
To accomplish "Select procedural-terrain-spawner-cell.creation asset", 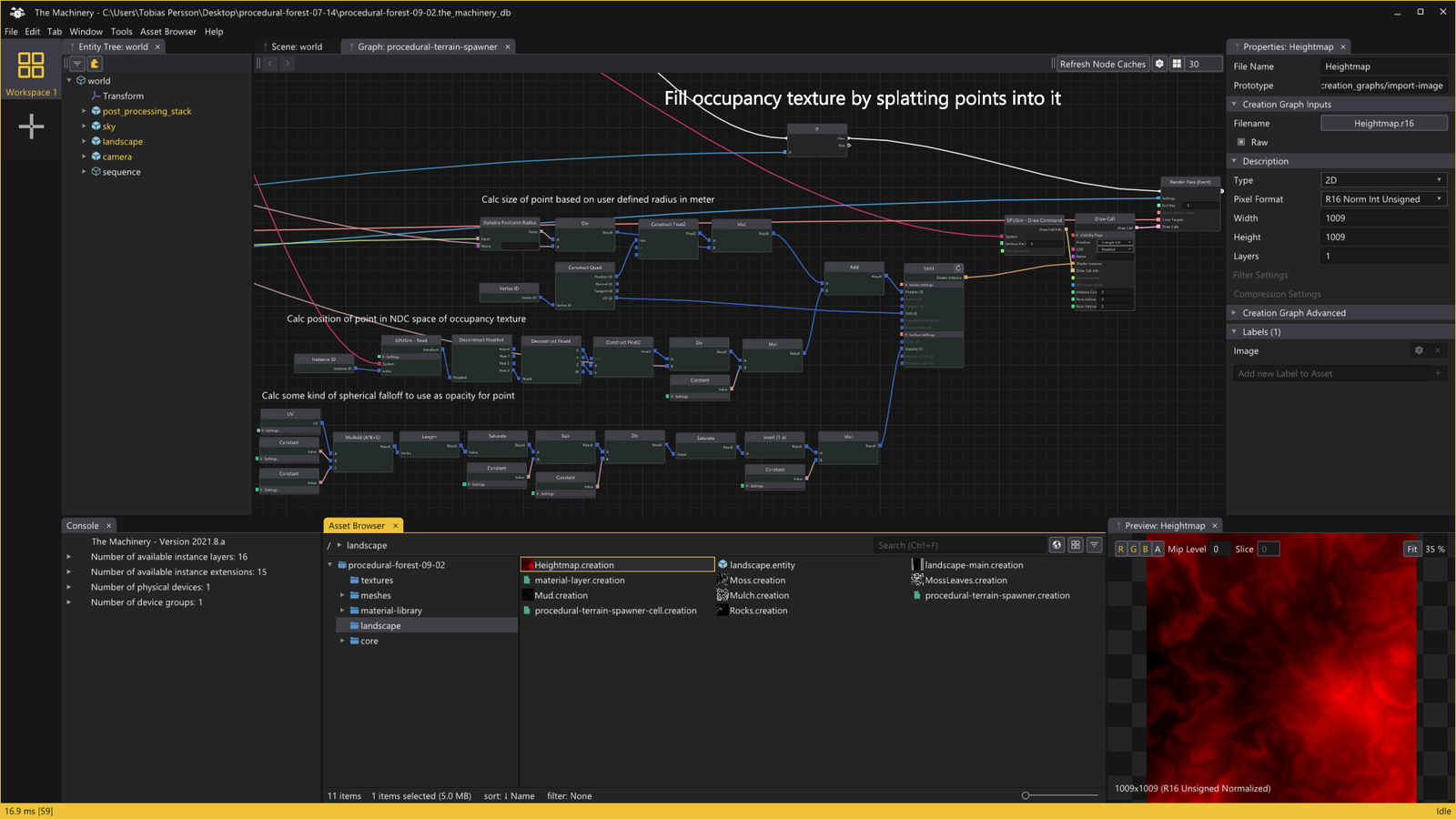I will pyautogui.click(x=610, y=612).
